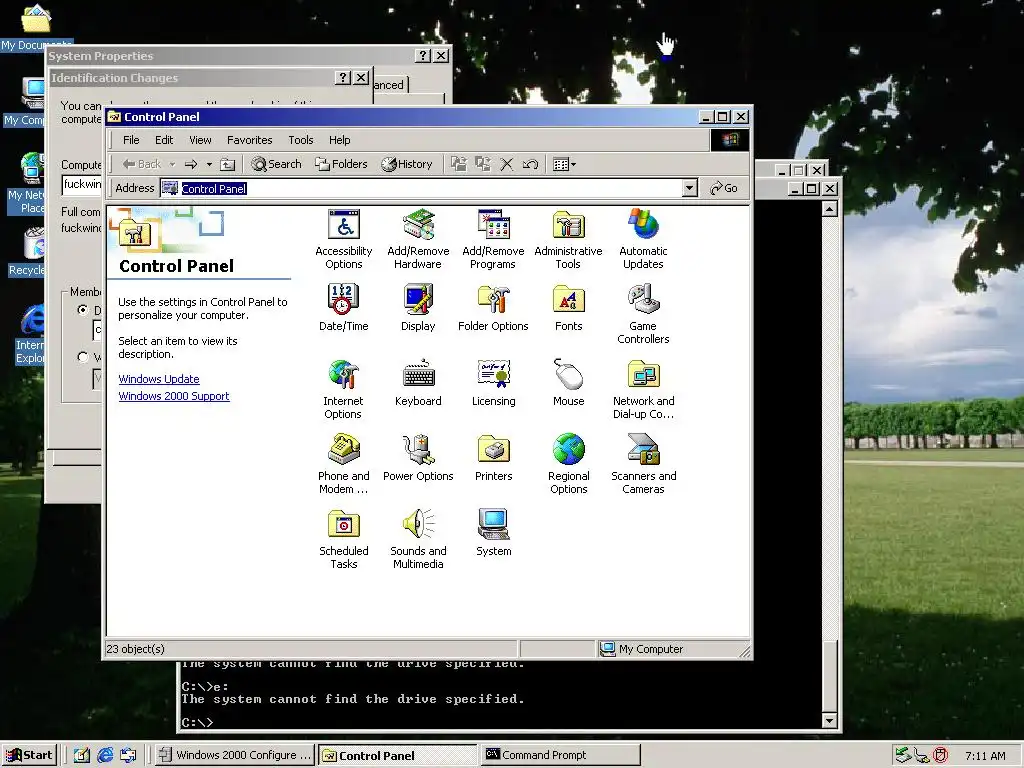1024x768 pixels.
Task: Open Mouse applet
Action: pos(568,383)
